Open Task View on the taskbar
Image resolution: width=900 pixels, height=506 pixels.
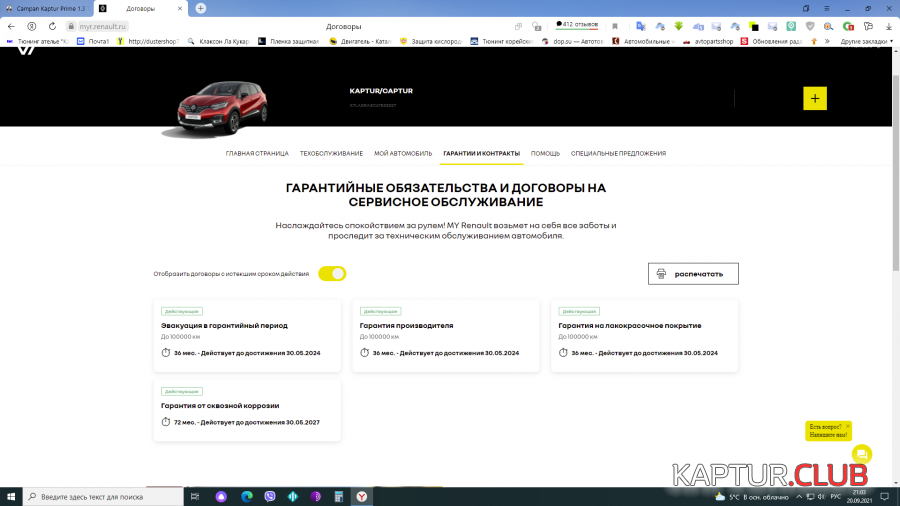pos(195,497)
